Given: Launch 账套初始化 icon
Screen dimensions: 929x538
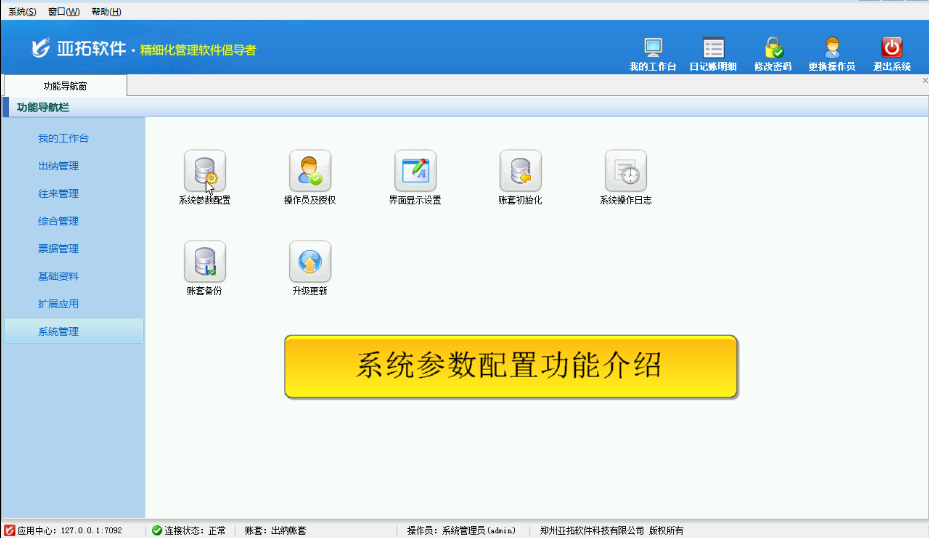Looking at the screenshot, I should [x=520, y=171].
